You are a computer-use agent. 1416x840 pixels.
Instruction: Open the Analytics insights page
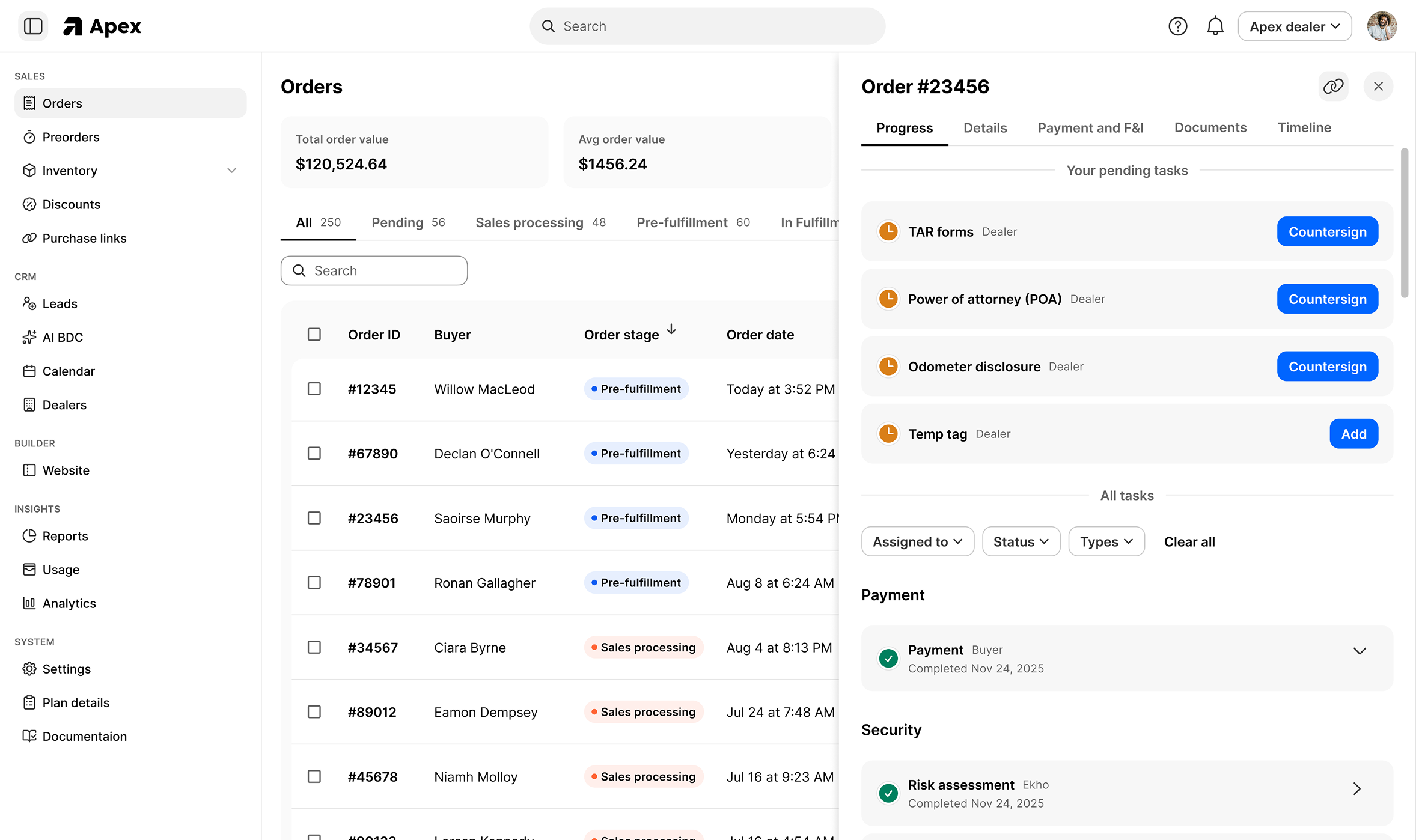(x=69, y=603)
